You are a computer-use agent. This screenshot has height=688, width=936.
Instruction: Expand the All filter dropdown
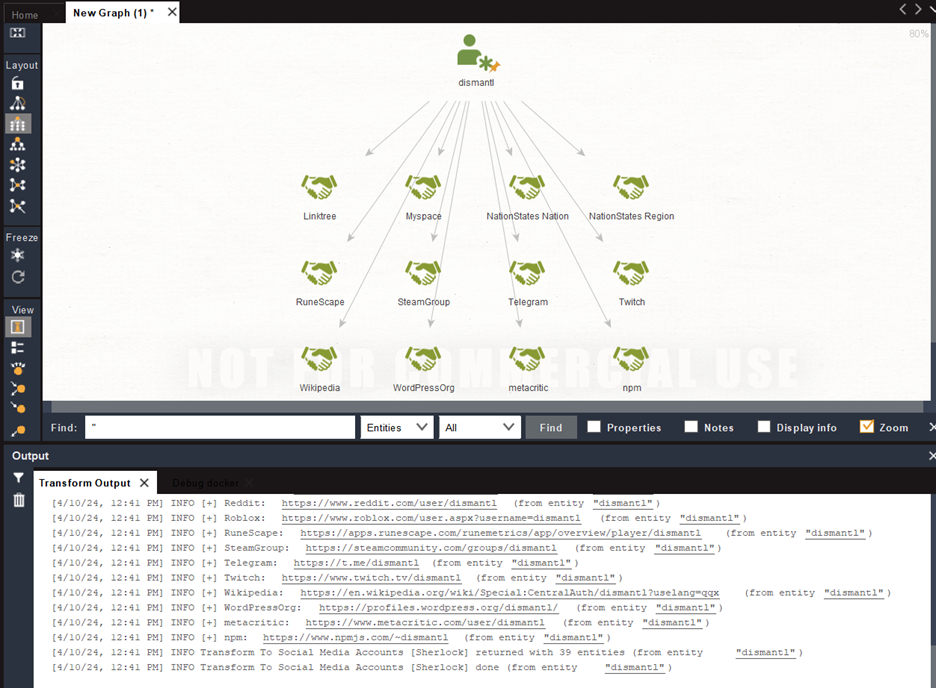(479, 427)
